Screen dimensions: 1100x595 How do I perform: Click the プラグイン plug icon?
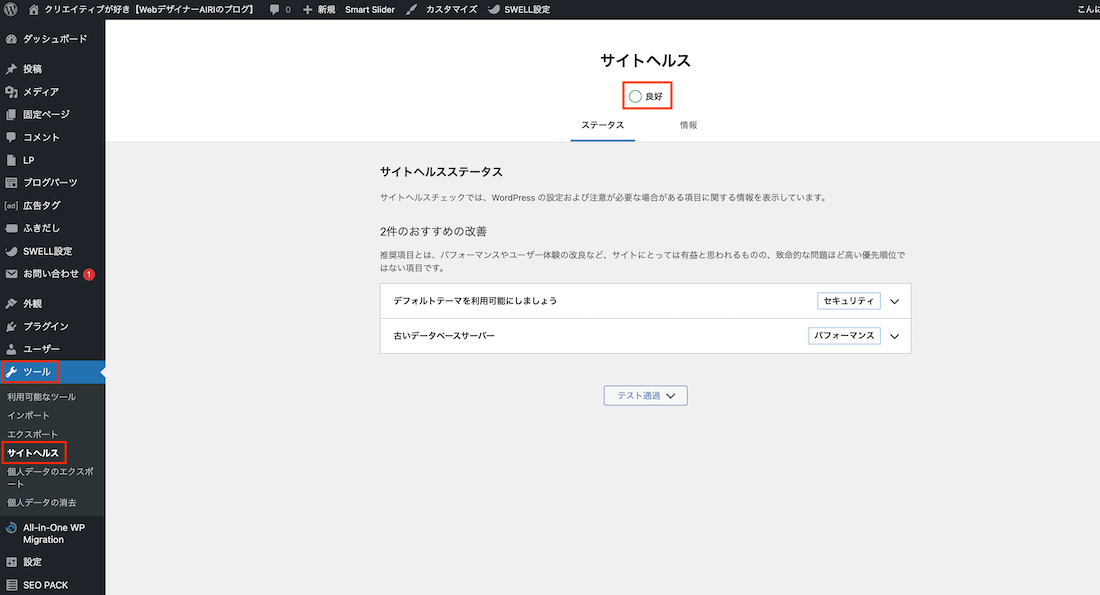pos(11,326)
